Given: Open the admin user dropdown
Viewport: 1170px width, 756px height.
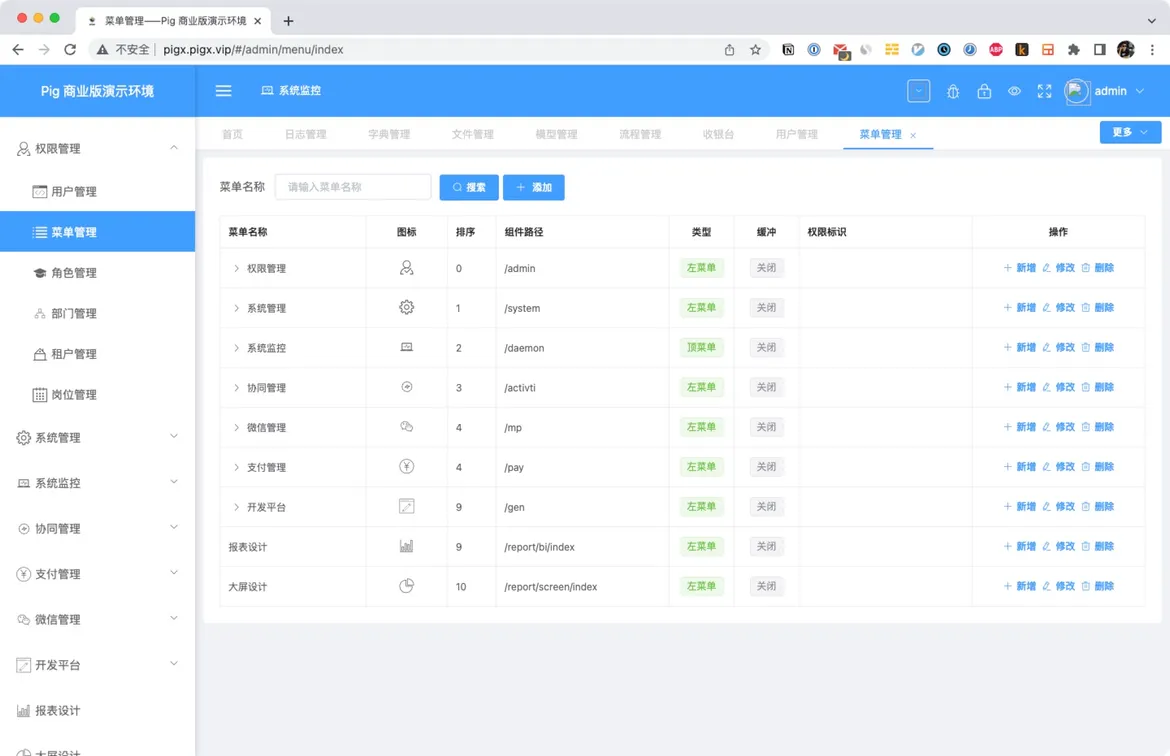Looking at the screenshot, I should tap(1105, 91).
